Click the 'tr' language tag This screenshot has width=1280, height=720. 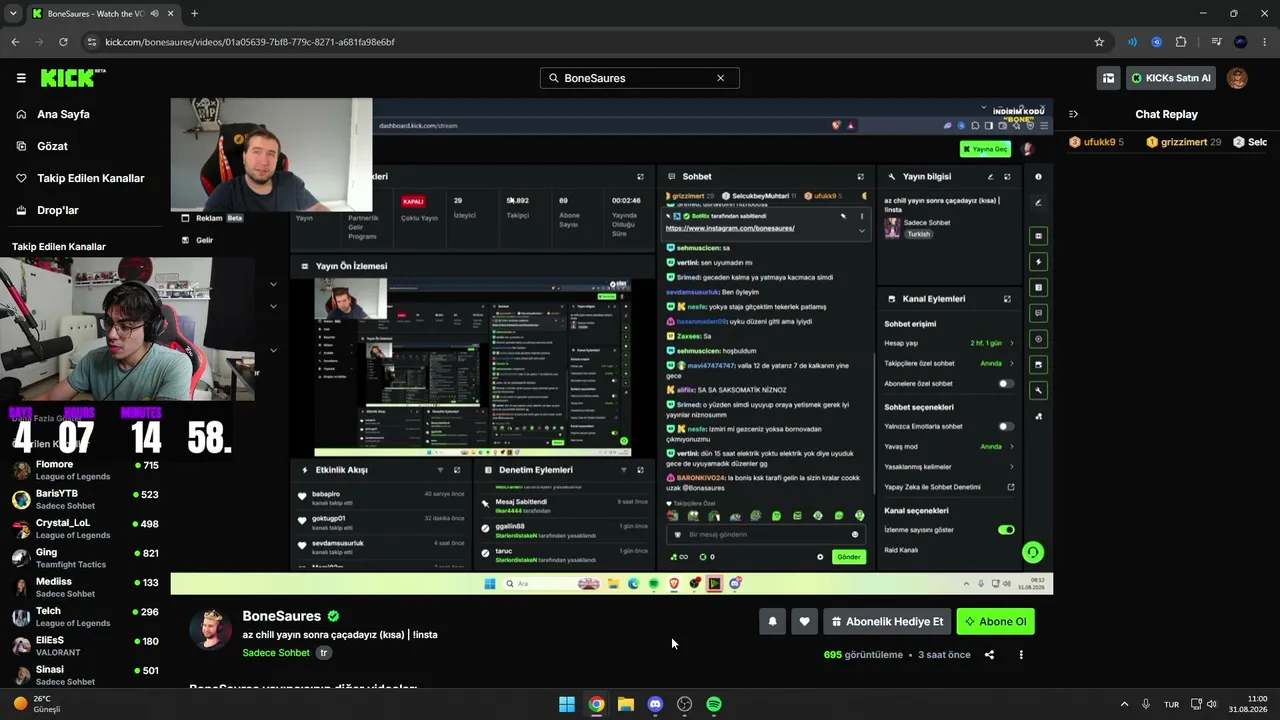pos(323,653)
